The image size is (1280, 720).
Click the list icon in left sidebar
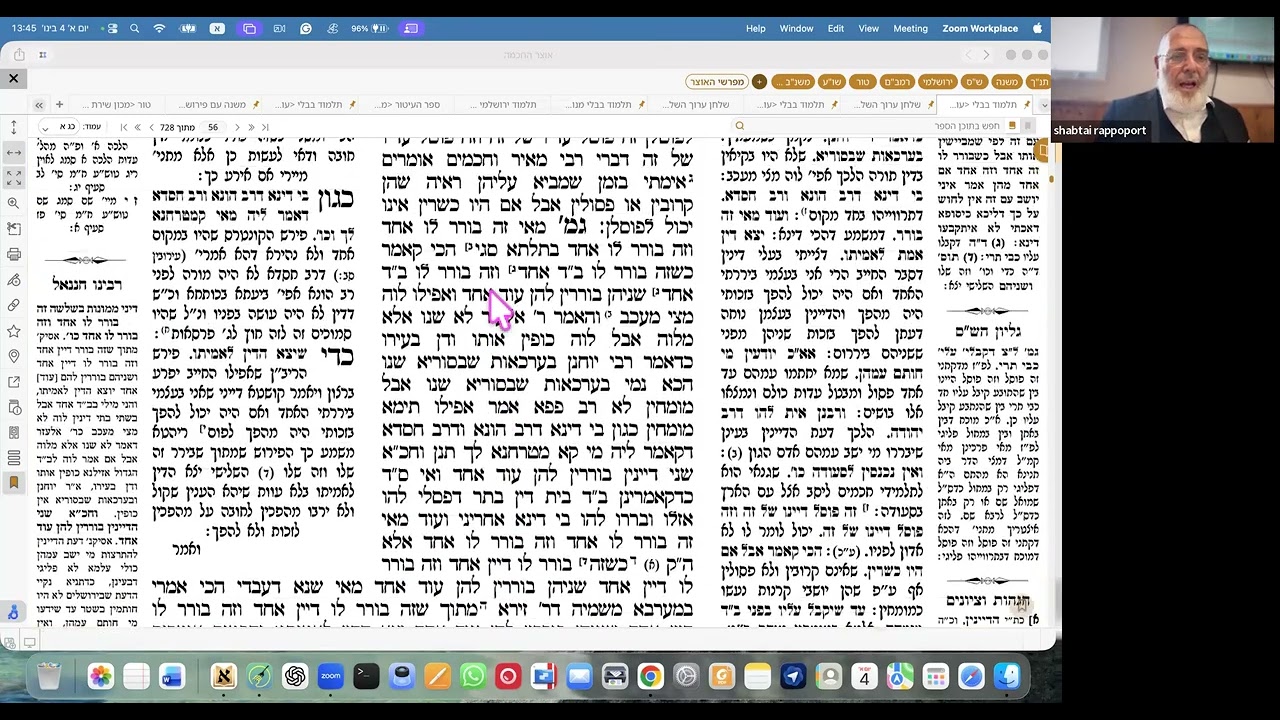13,458
